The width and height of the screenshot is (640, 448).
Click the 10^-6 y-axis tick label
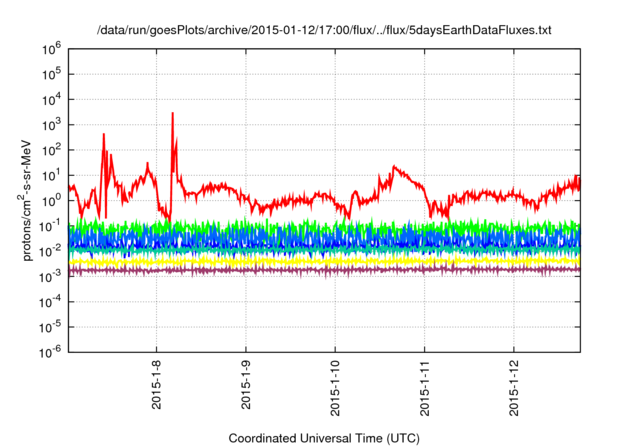(50, 352)
